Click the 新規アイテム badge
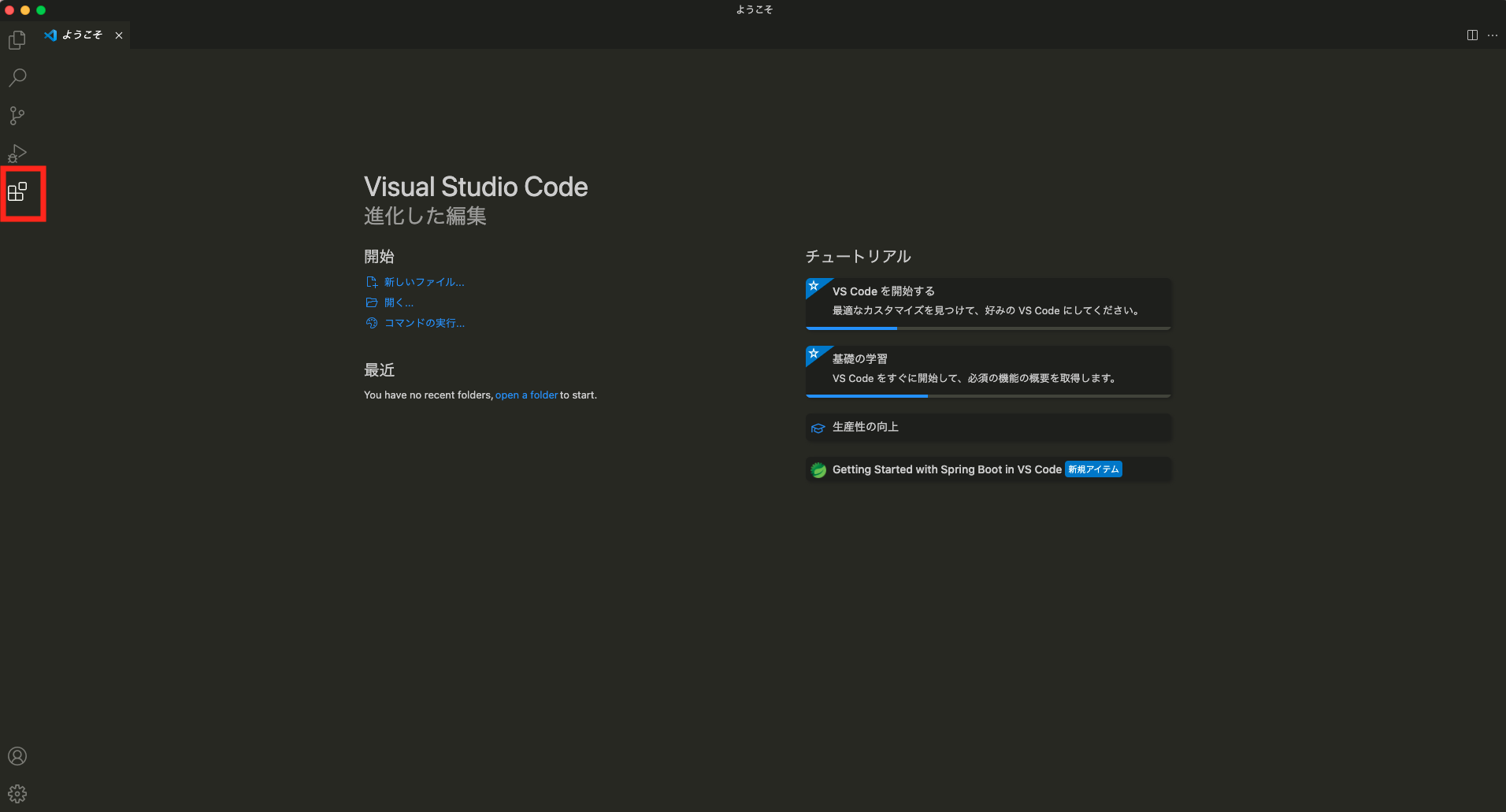Screen dimensions: 1506x812 [x=1093, y=469]
